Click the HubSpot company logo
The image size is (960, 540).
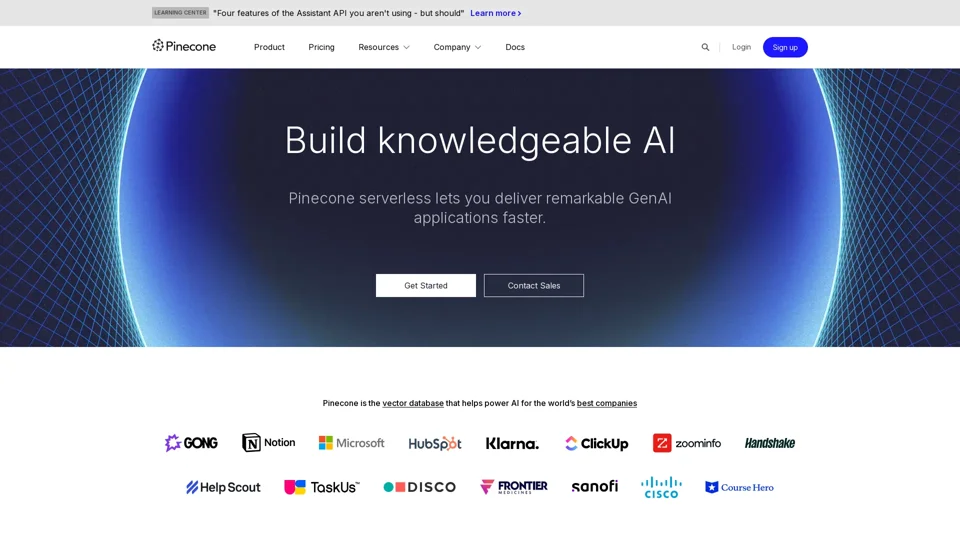click(x=435, y=443)
